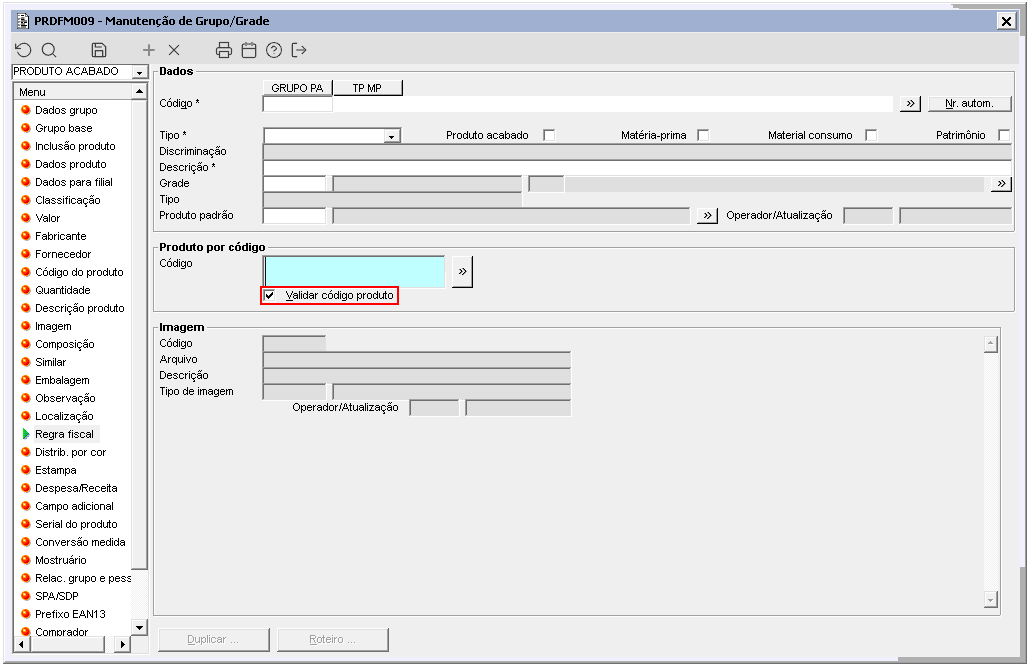This screenshot has width=1028, height=666.
Task: Click the Menu vertical scrollbar thumb
Action: pyautogui.click(x=139, y=334)
